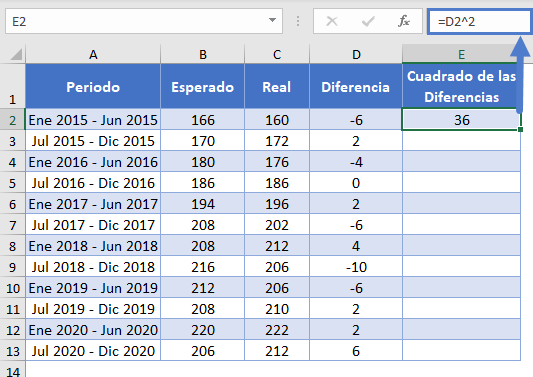This screenshot has width=533, height=377.
Task: Click the Diferencia cell showing -10
Action: [356, 267]
